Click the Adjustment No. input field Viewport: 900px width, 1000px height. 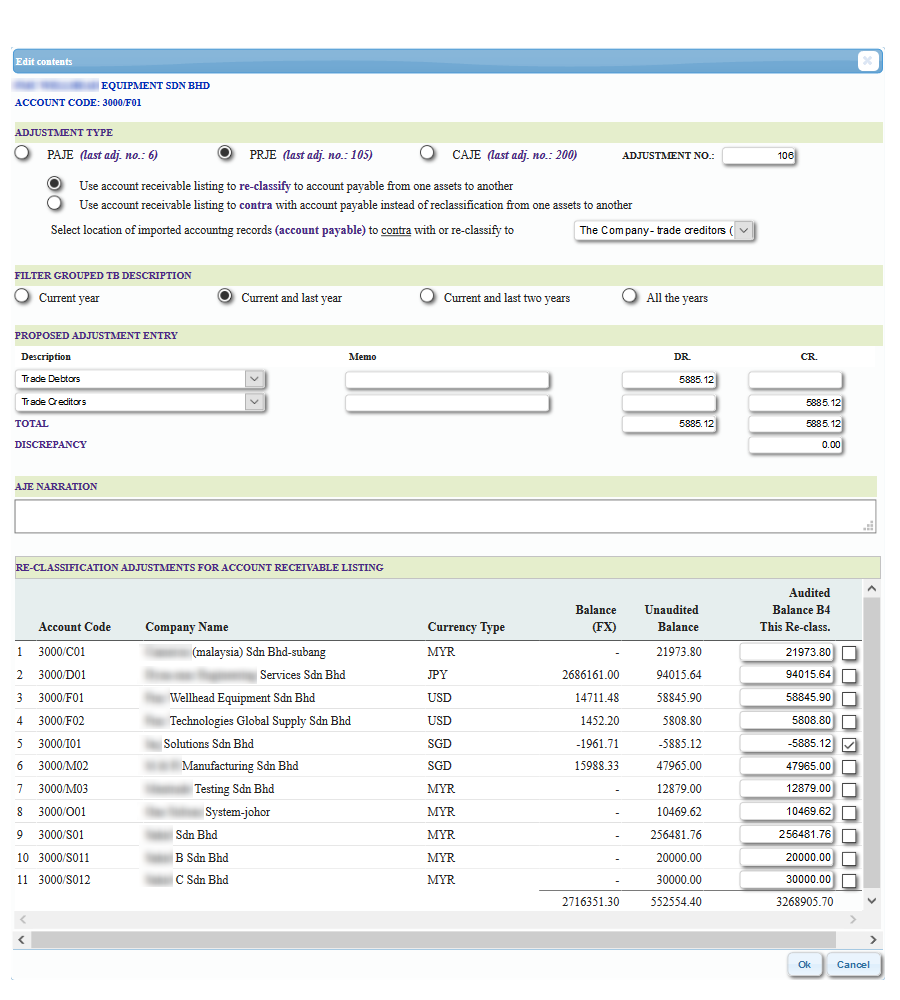point(758,156)
